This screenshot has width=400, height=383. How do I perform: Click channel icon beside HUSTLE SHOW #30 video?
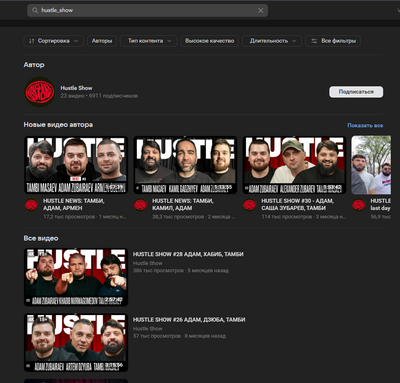coord(249,205)
